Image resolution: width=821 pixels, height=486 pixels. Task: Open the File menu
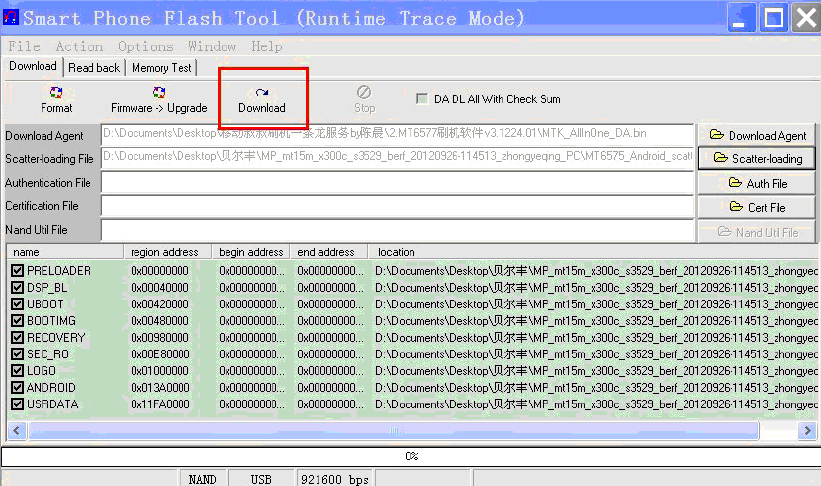(24, 46)
